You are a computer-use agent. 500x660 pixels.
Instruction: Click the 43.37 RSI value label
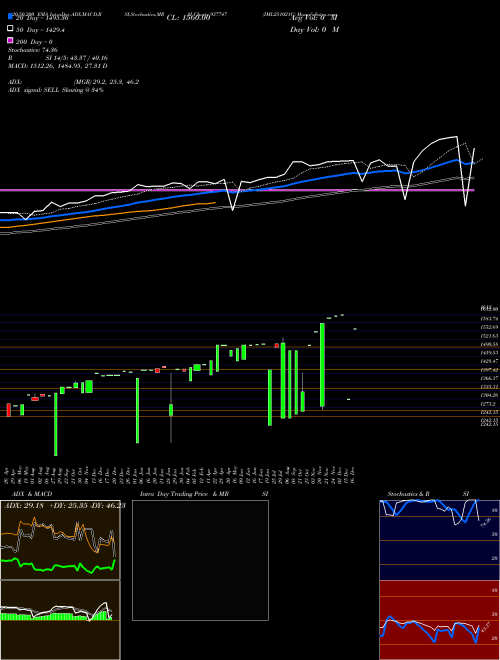486,627
